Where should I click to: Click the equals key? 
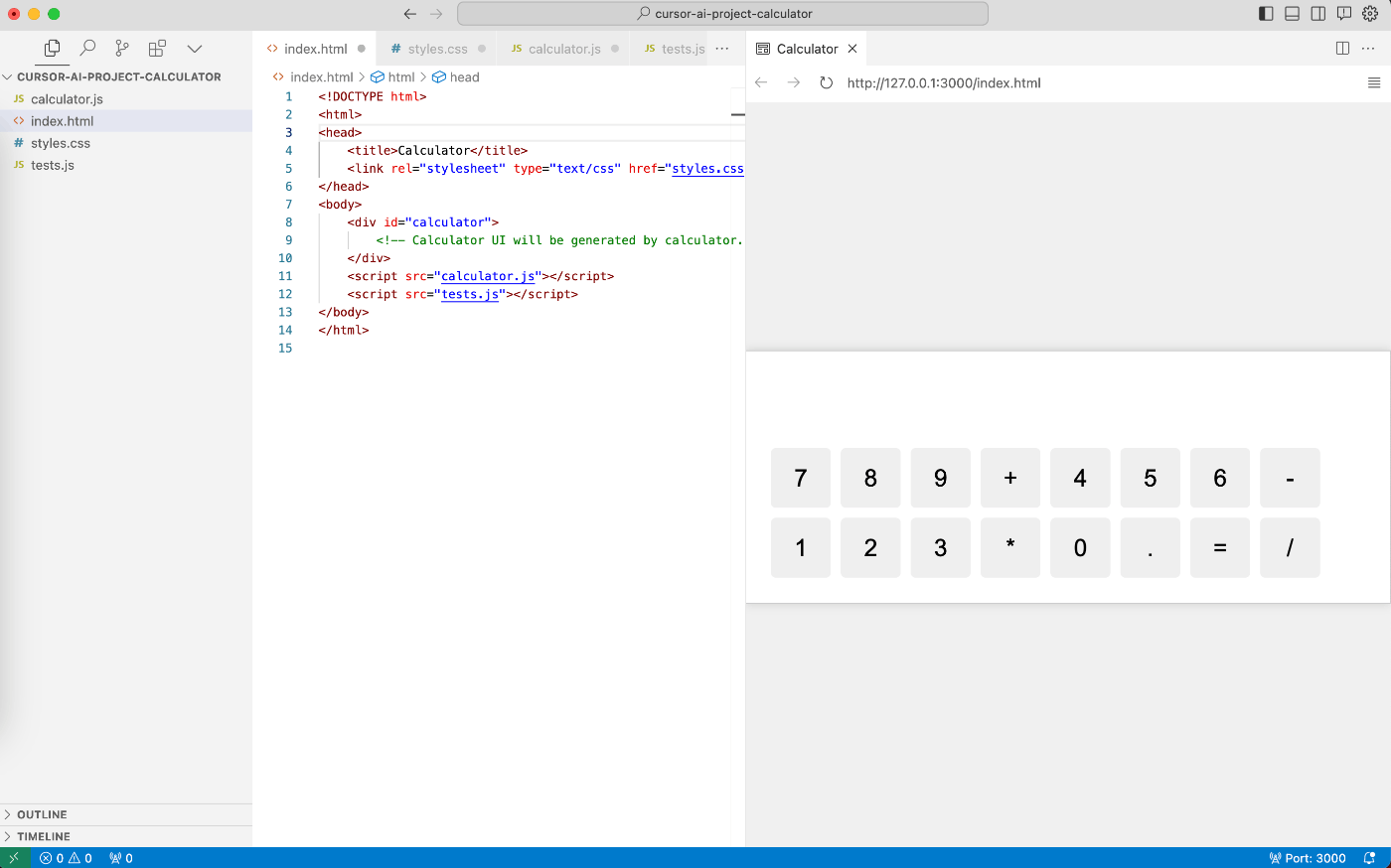[x=1220, y=547]
